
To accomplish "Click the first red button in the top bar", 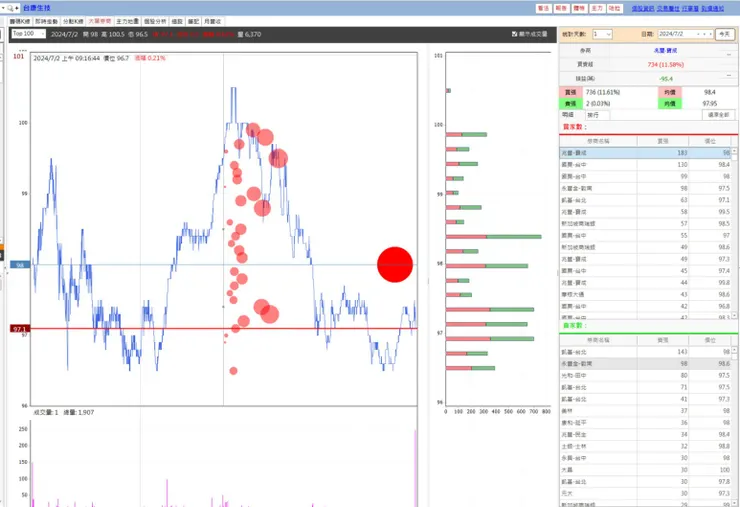I will coord(543,8).
